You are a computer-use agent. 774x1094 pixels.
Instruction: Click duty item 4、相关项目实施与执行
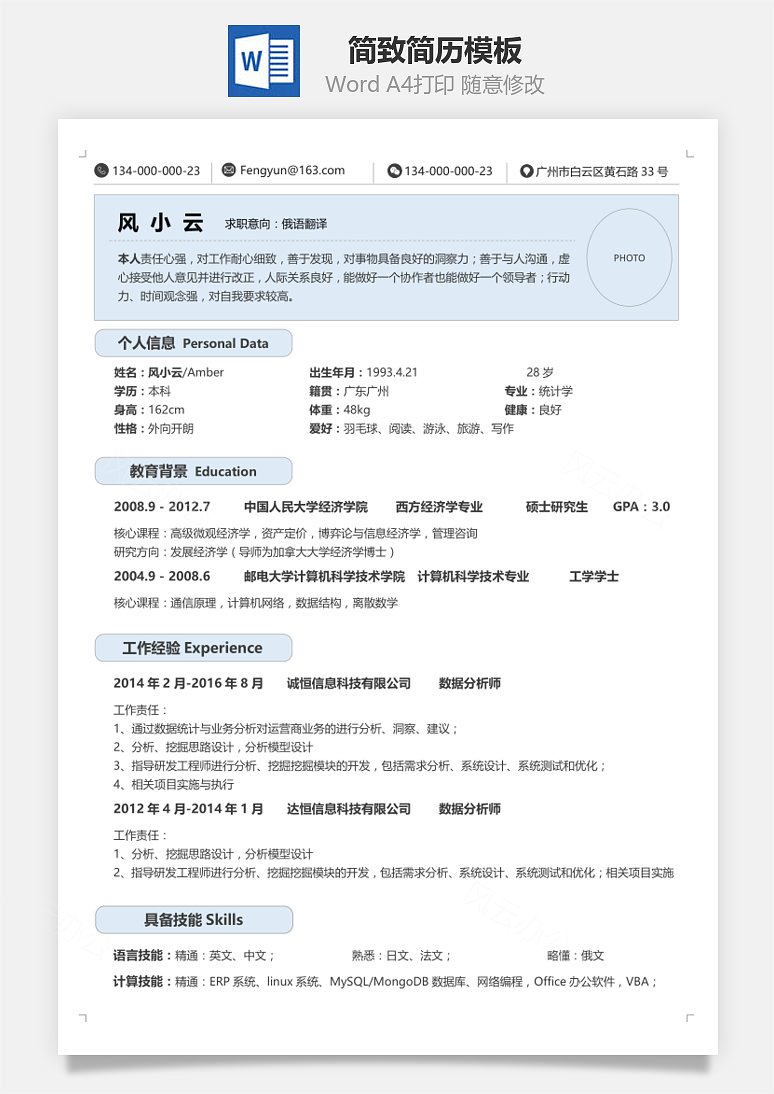point(174,784)
